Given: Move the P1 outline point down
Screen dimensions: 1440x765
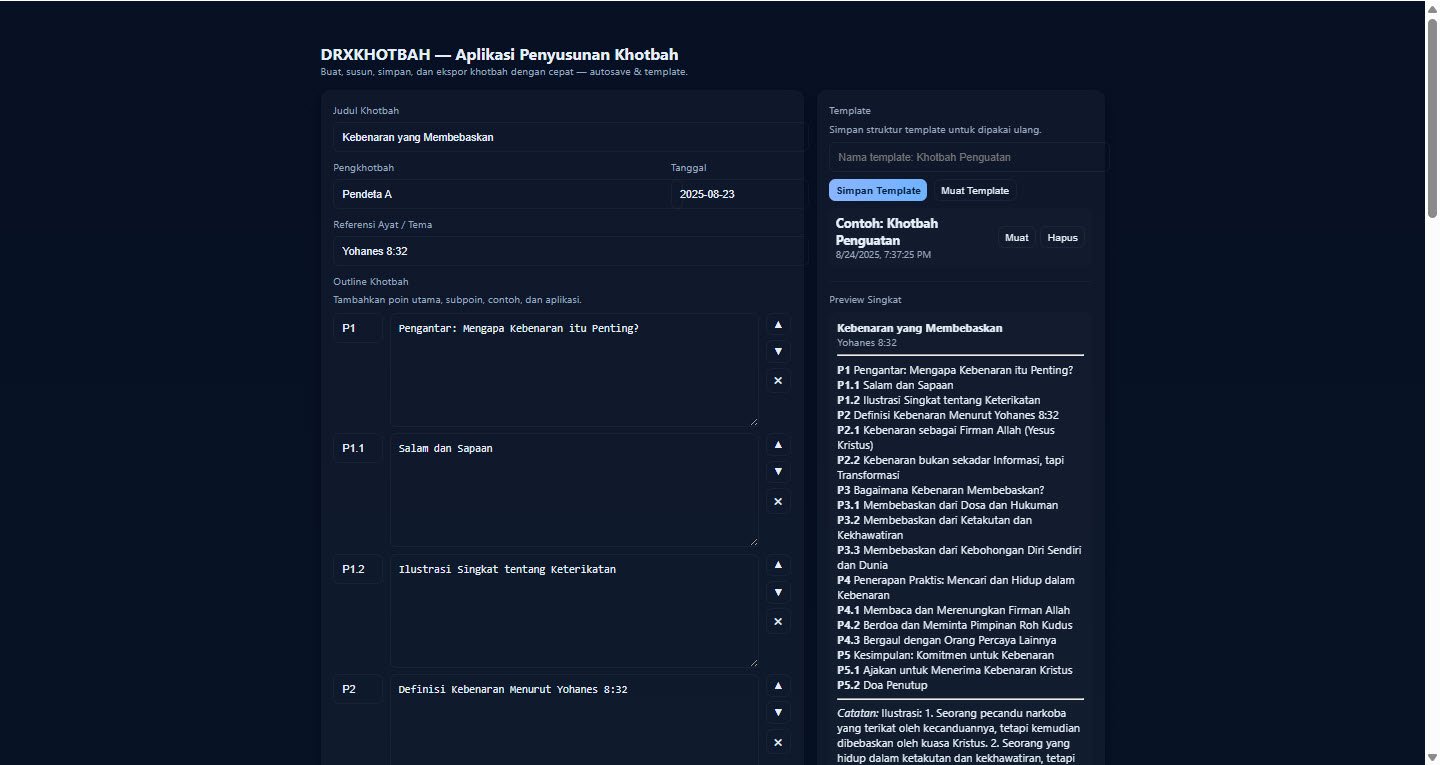Looking at the screenshot, I should click(778, 351).
